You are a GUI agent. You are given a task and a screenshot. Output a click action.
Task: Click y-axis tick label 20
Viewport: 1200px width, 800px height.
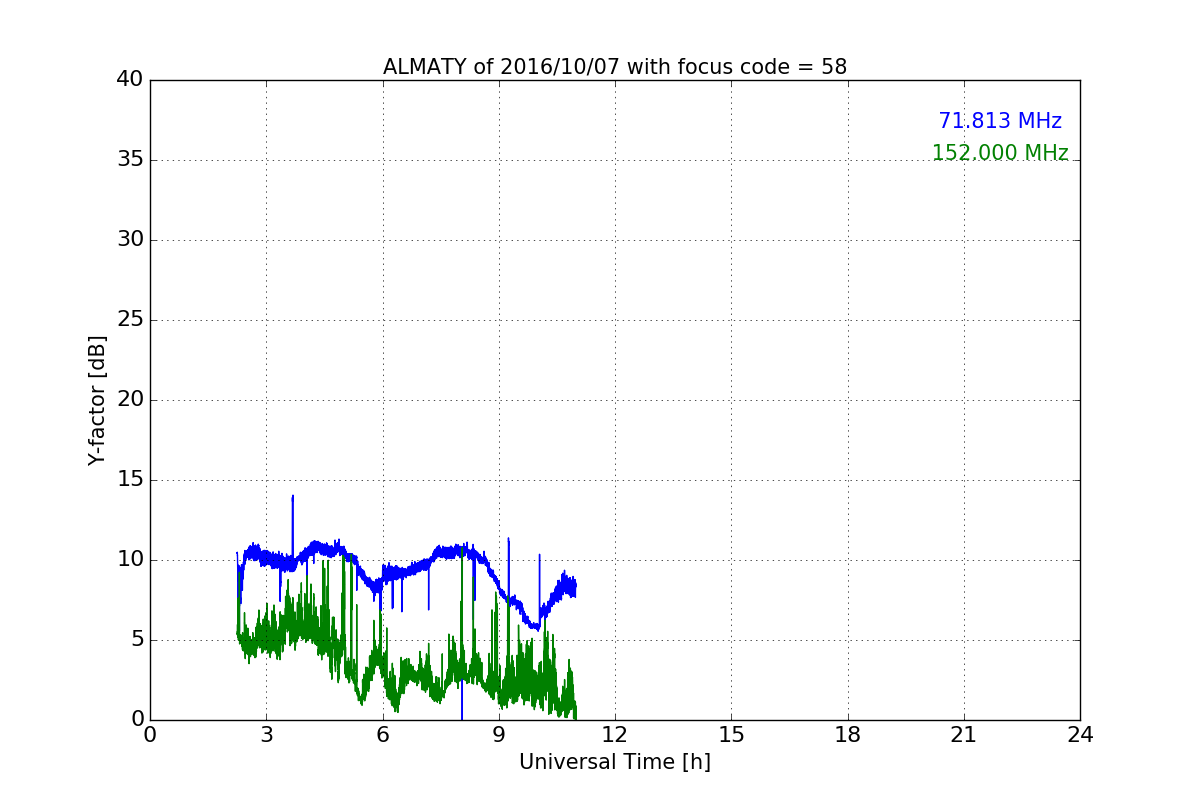(130, 400)
